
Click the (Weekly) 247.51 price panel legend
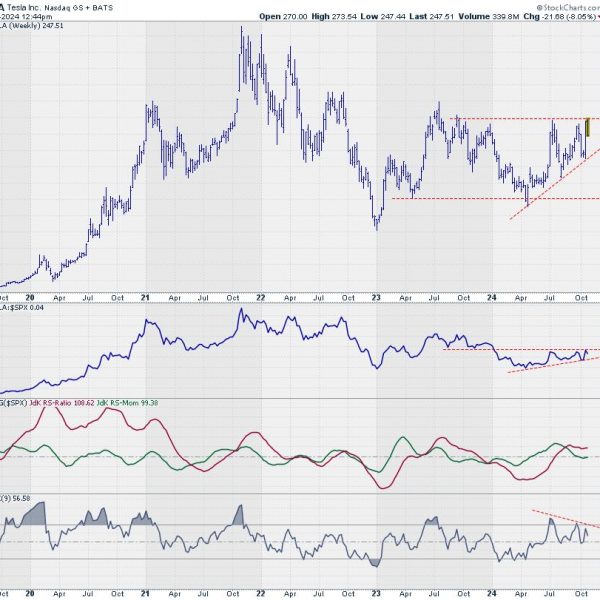tap(35, 26)
